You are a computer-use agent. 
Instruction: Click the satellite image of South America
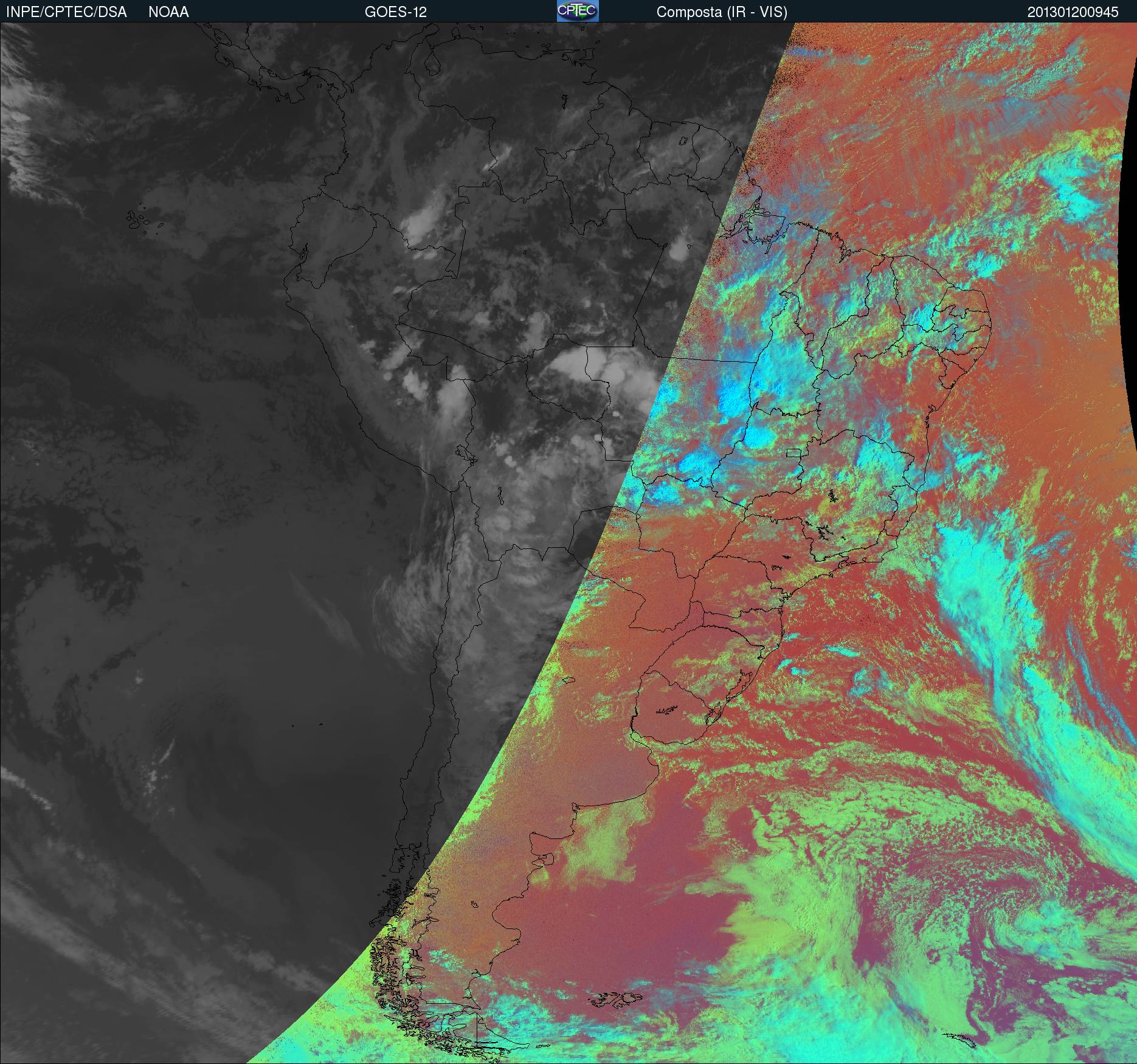568,543
